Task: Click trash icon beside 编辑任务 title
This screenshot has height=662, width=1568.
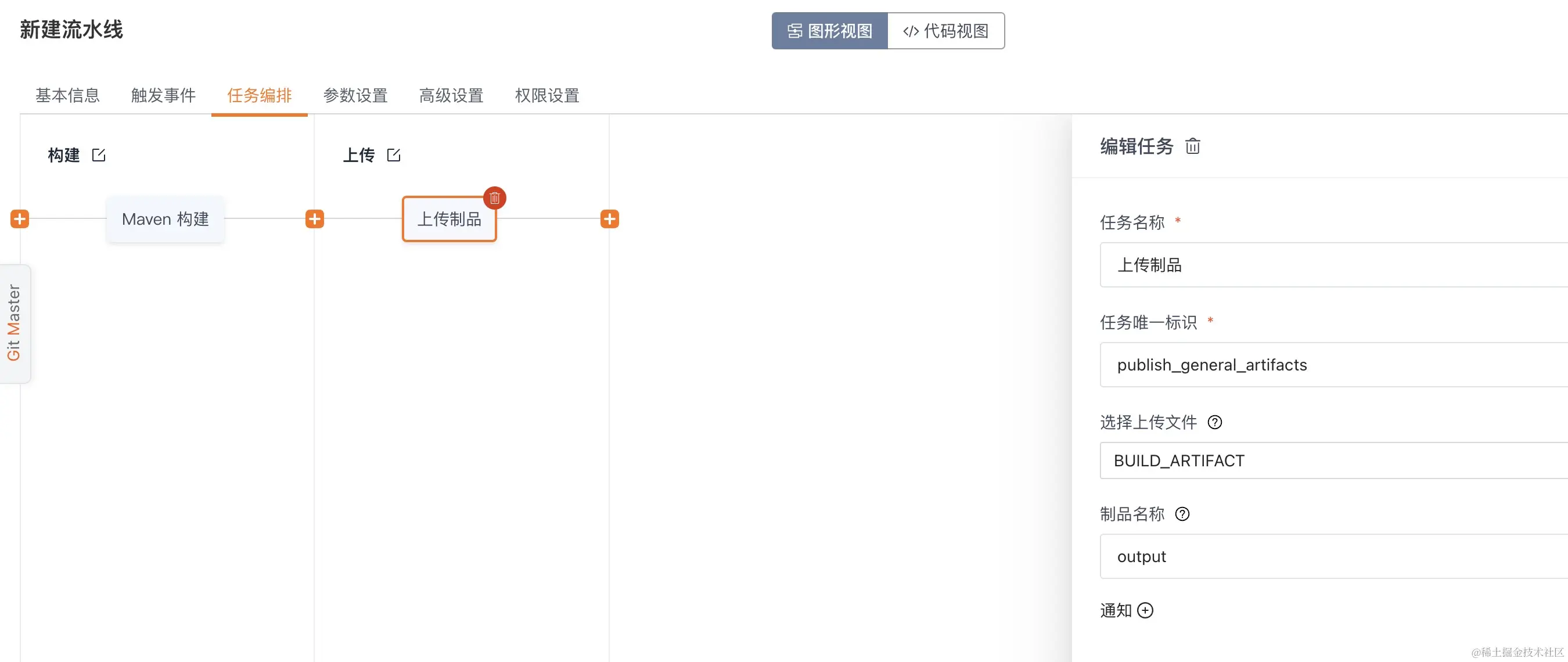Action: (1192, 146)
